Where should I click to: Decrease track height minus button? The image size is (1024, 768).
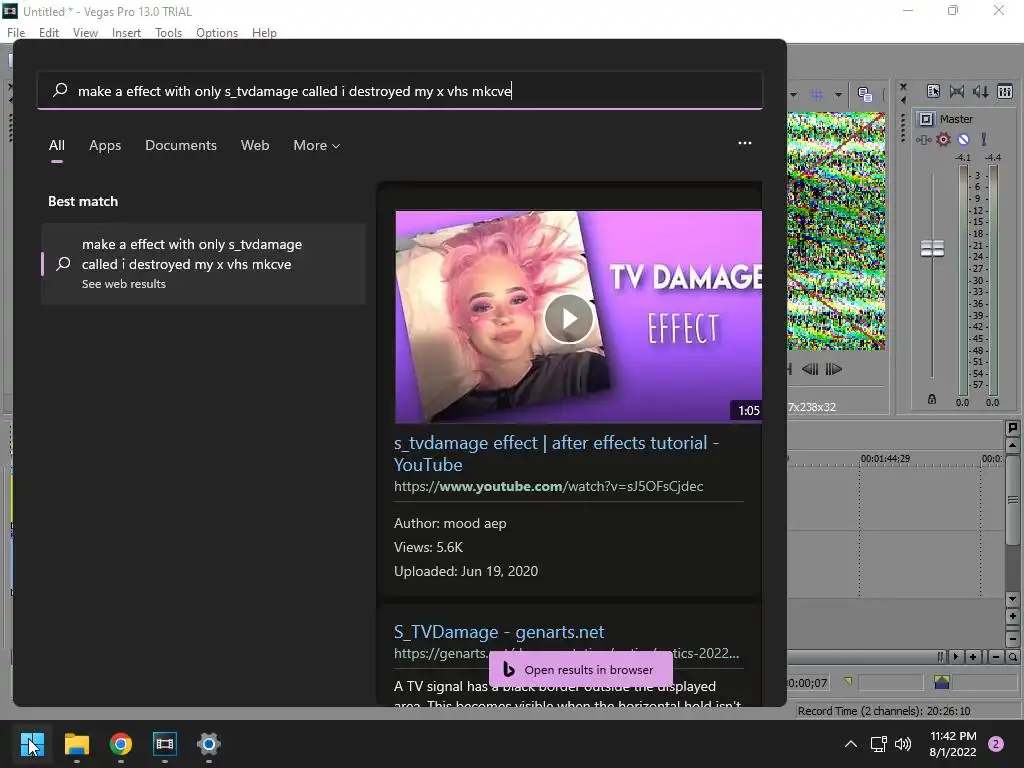[1012, 639]
